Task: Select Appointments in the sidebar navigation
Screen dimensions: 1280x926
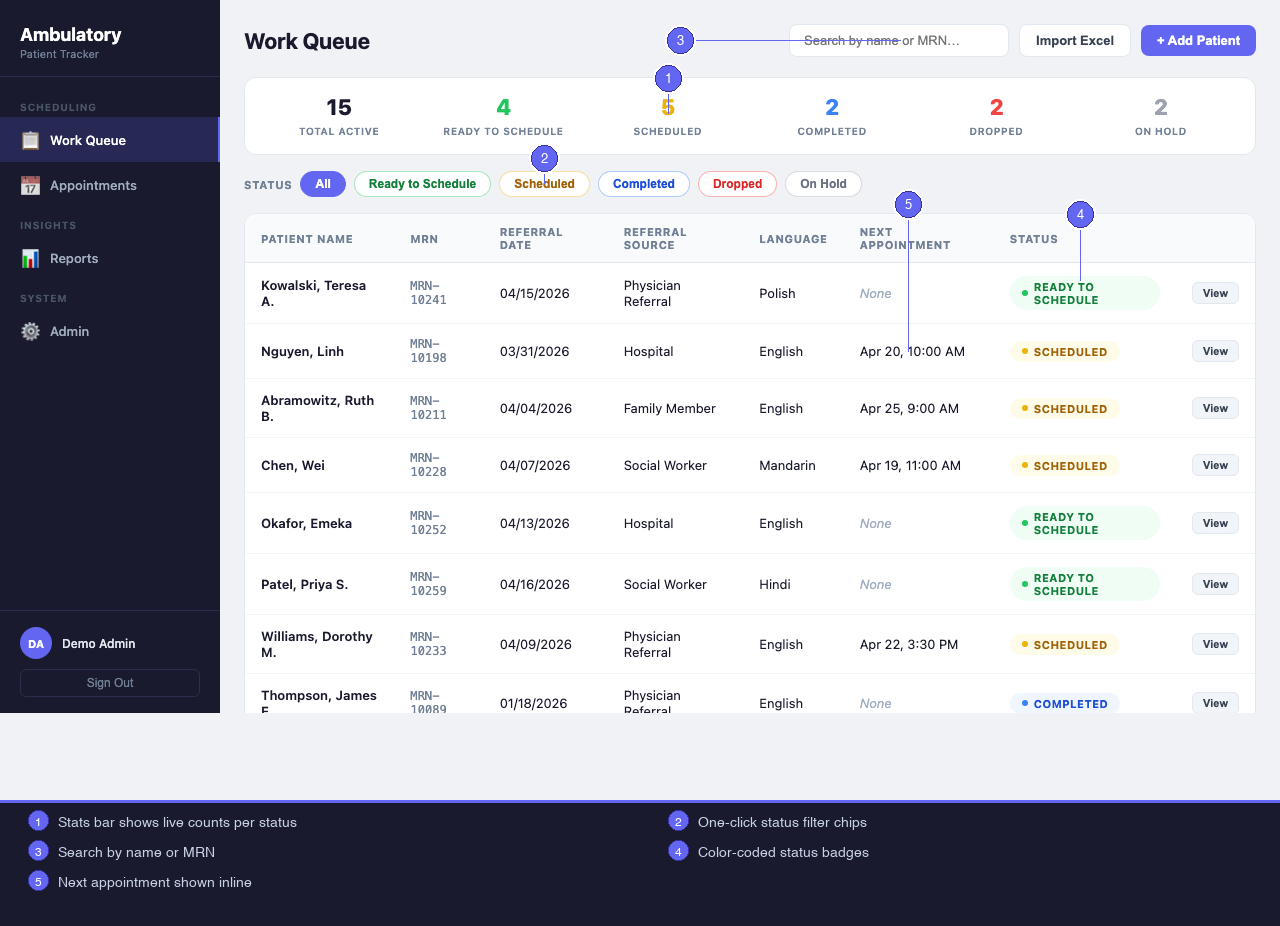Action: pyautogui.click(x=95, y=185)
